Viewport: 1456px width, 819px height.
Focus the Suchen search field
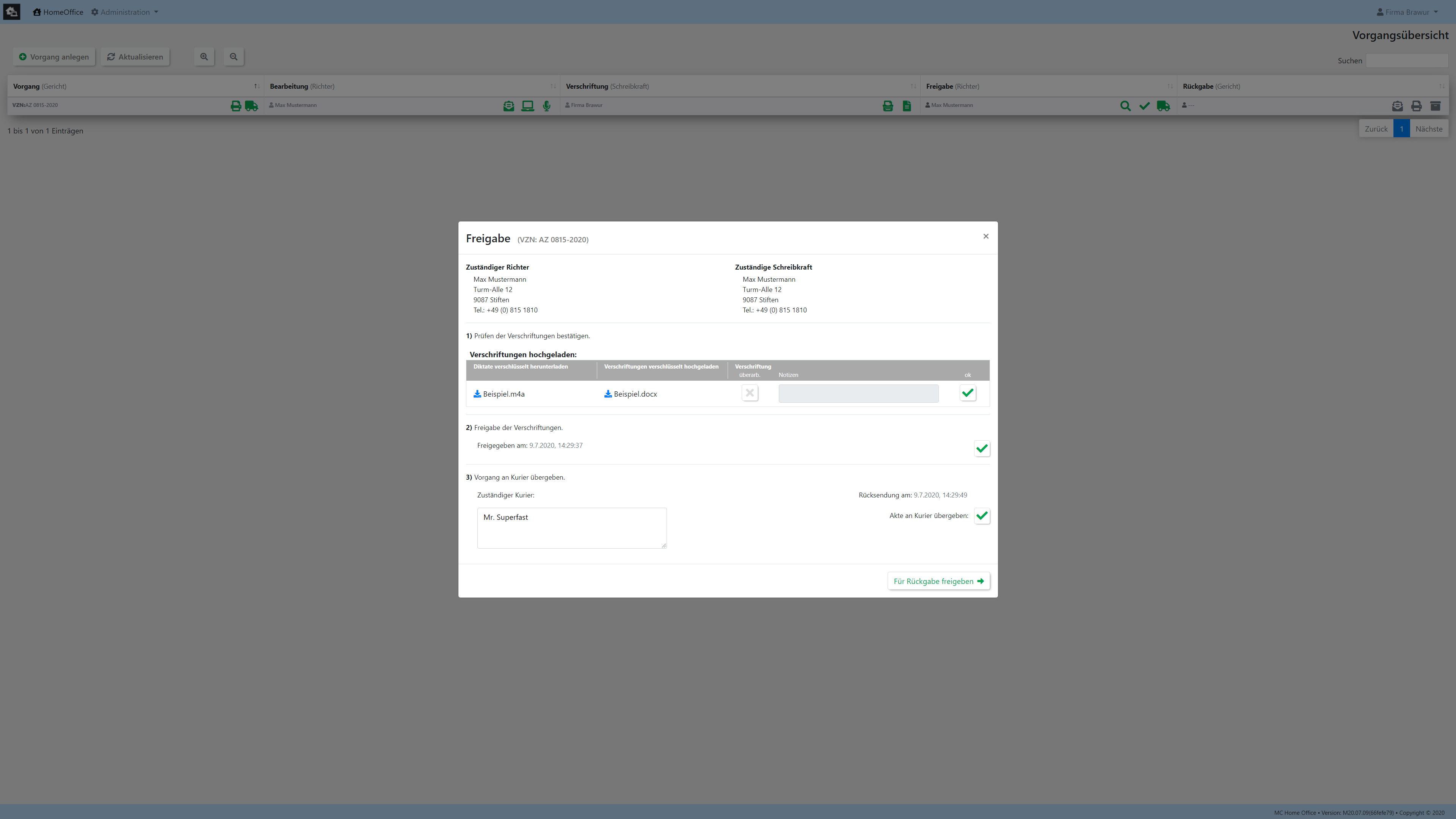[1407, 61]
